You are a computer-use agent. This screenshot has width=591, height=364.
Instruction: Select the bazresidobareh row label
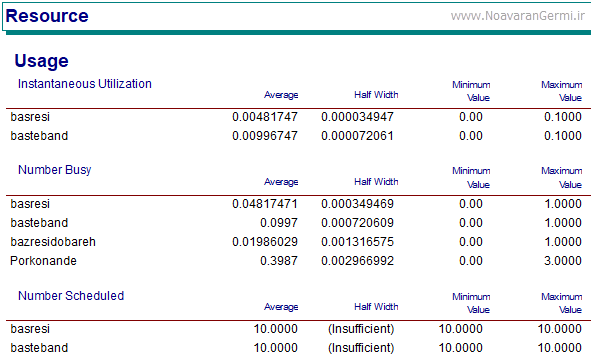click(x=53, y=242)
